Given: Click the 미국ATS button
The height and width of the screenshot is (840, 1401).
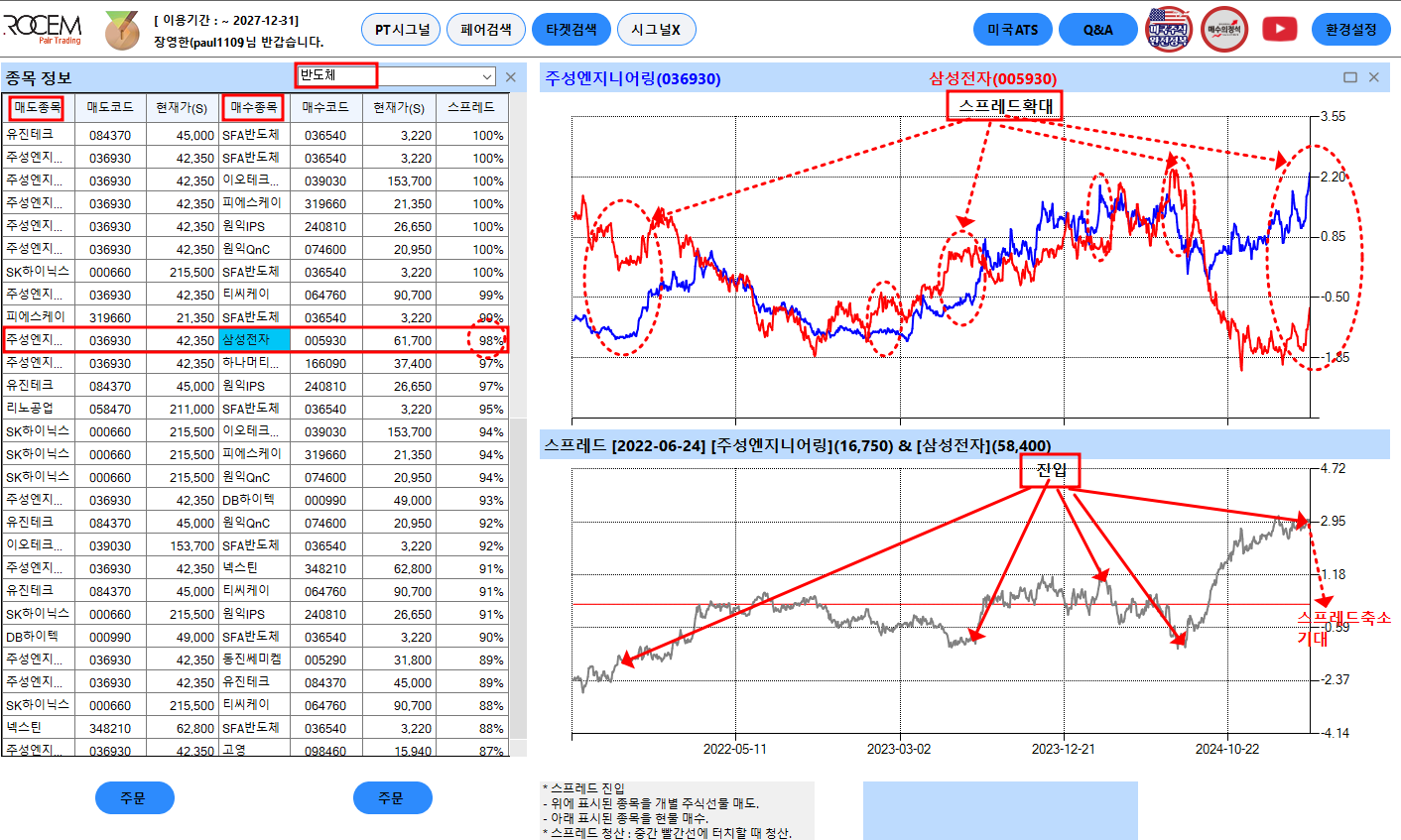Looking at the screenshot, I should point(1013,30).
